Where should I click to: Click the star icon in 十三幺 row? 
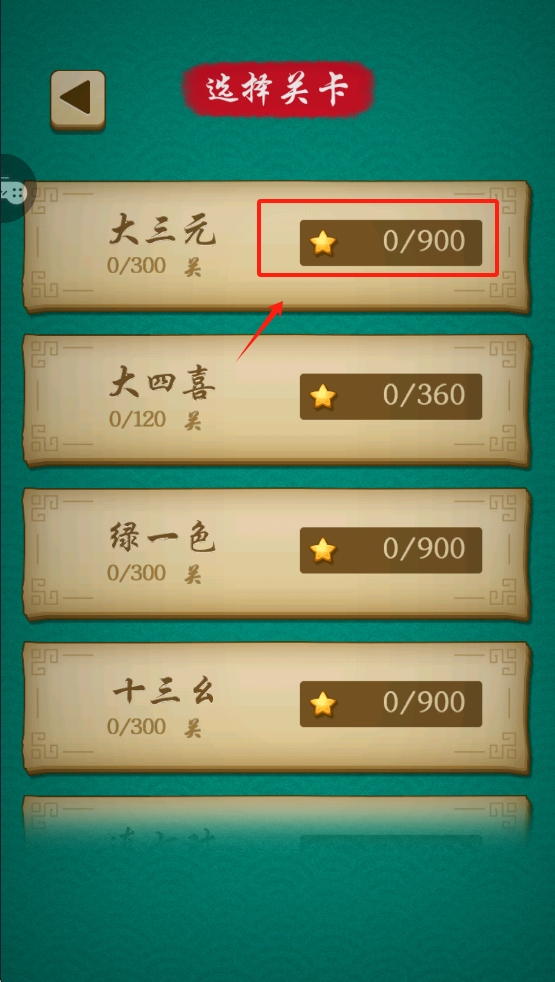(x=323, y=704)
